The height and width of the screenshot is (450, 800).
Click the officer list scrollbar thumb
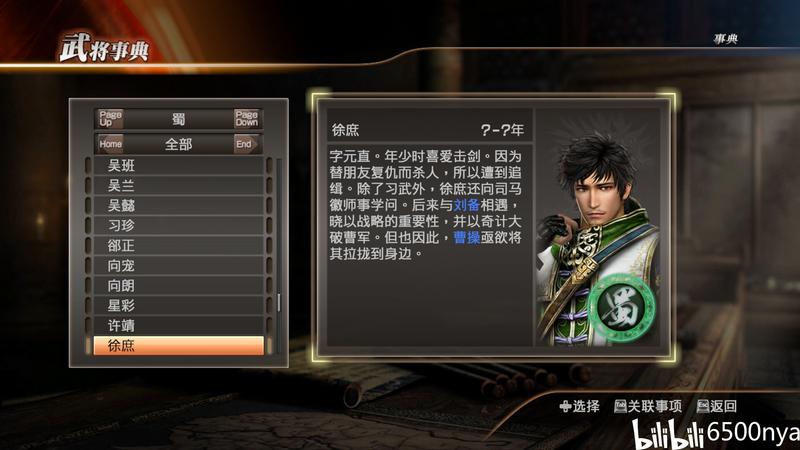(x=279, y=302)
